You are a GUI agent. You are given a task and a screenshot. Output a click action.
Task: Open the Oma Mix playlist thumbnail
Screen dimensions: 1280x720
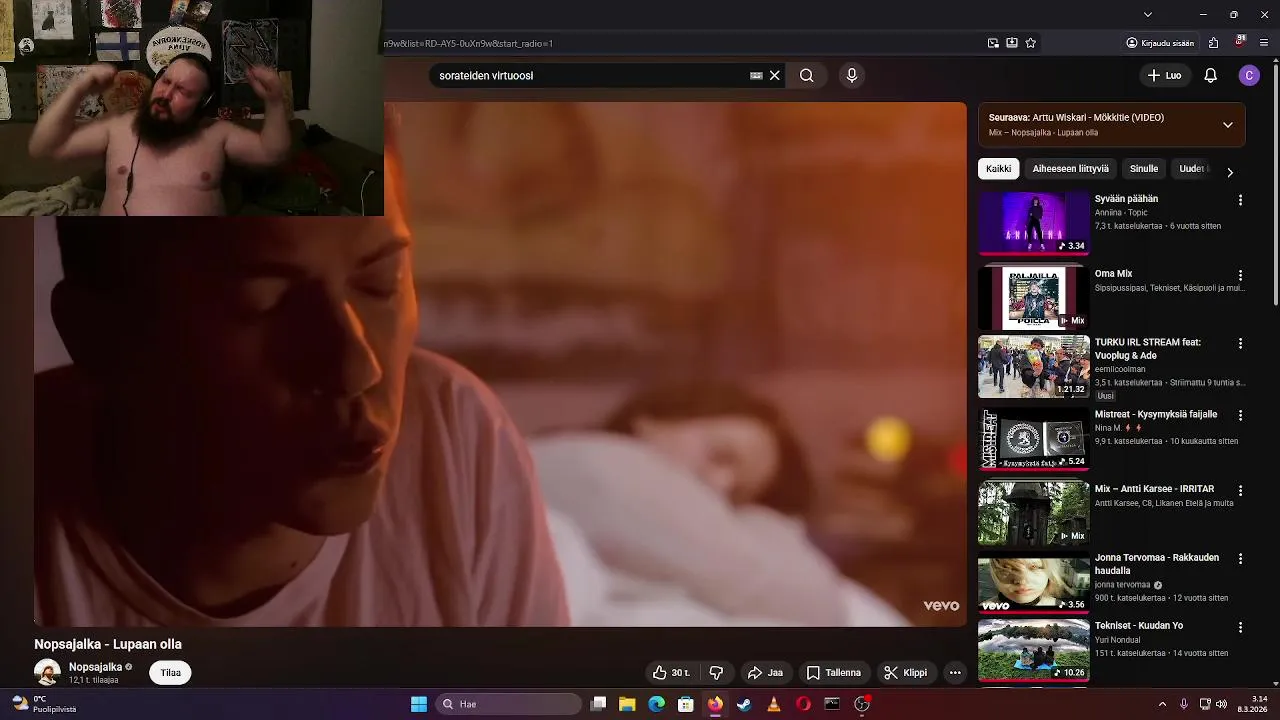point(1034,297)
